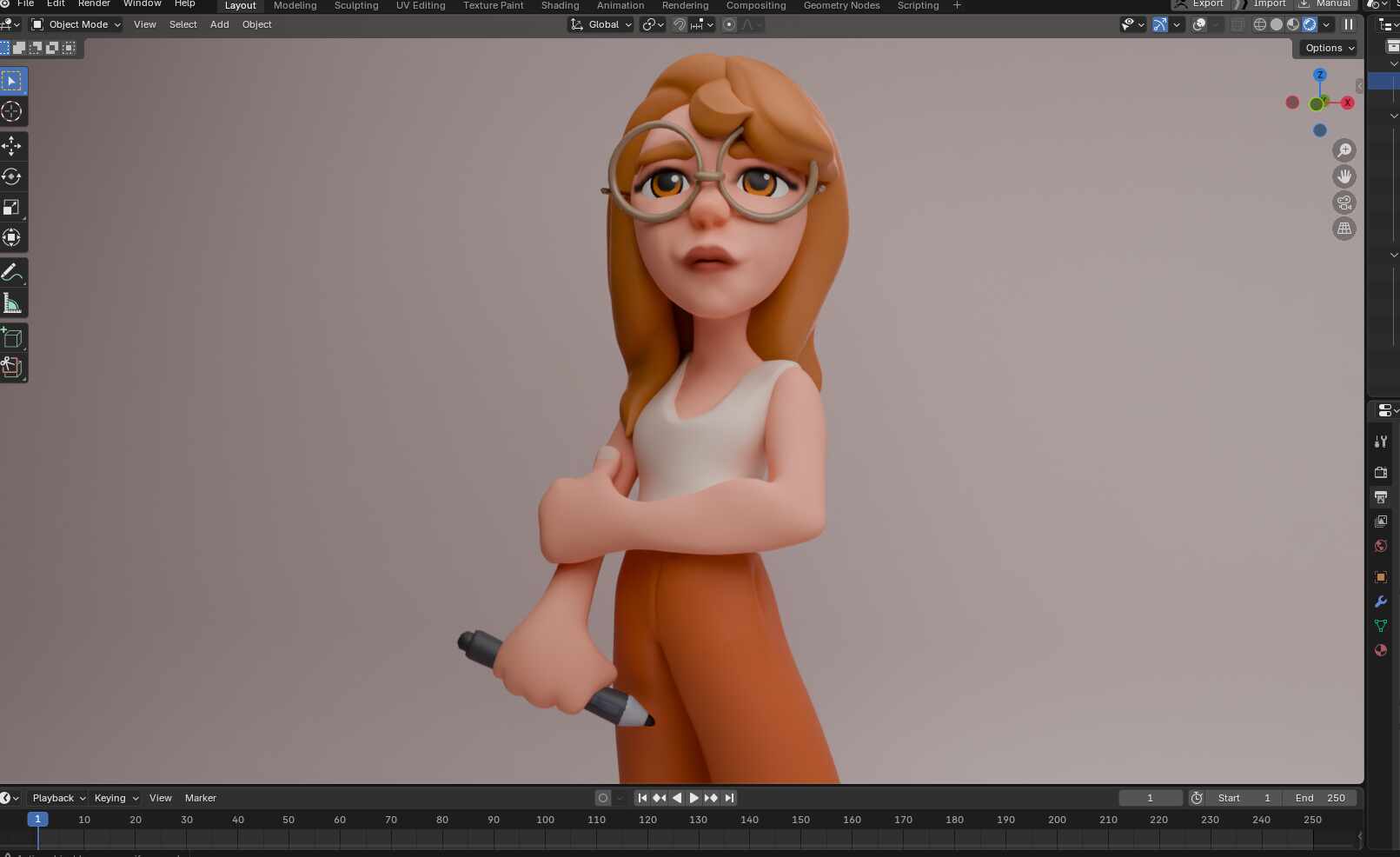Open the Scene properties tab
The height and width of the screenshot is (857, 1400).
(x=1381, y=546)
